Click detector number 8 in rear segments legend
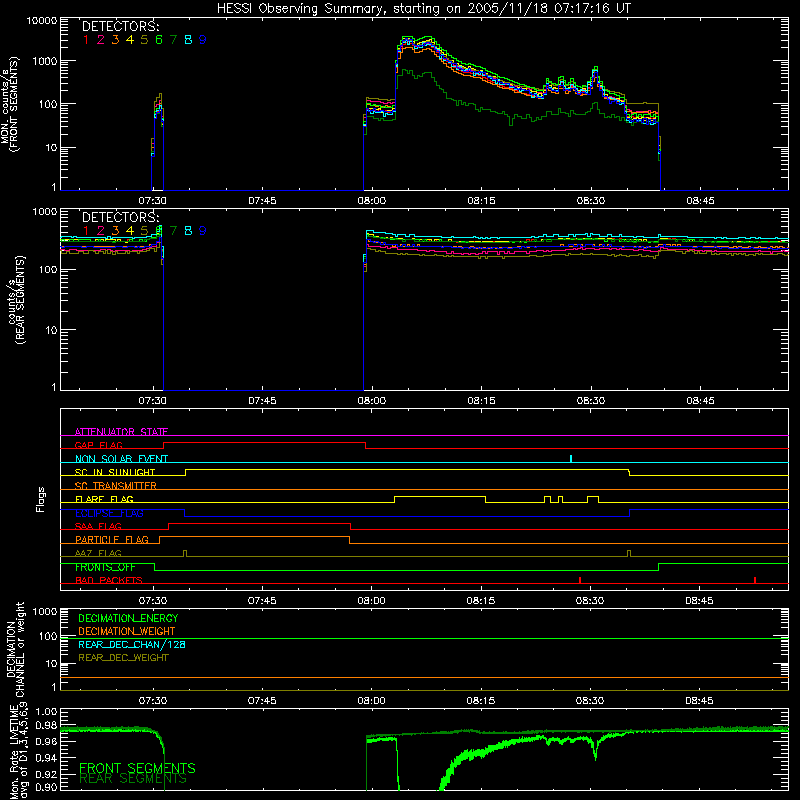 click(x=188, y=231)
